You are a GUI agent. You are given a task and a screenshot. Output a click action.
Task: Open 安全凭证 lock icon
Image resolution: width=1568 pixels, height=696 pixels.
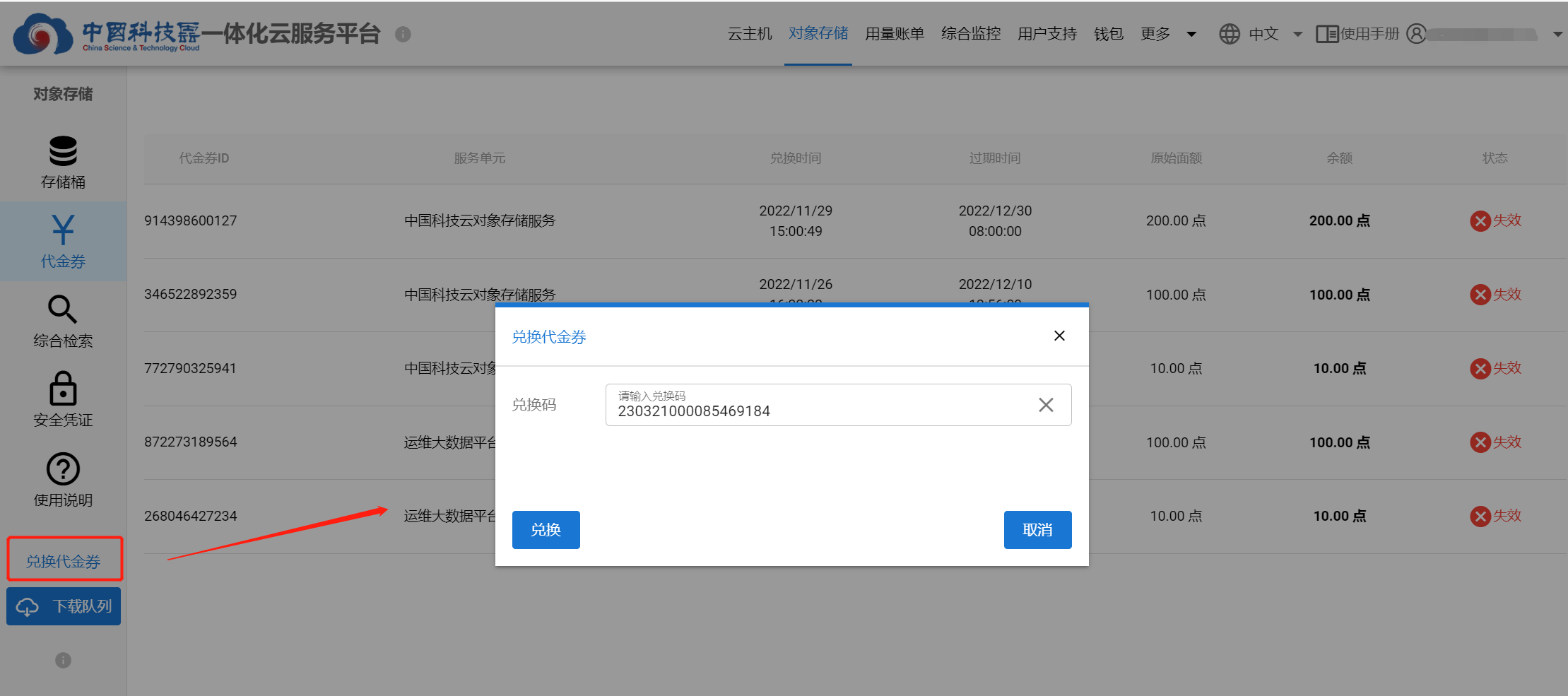63,389
